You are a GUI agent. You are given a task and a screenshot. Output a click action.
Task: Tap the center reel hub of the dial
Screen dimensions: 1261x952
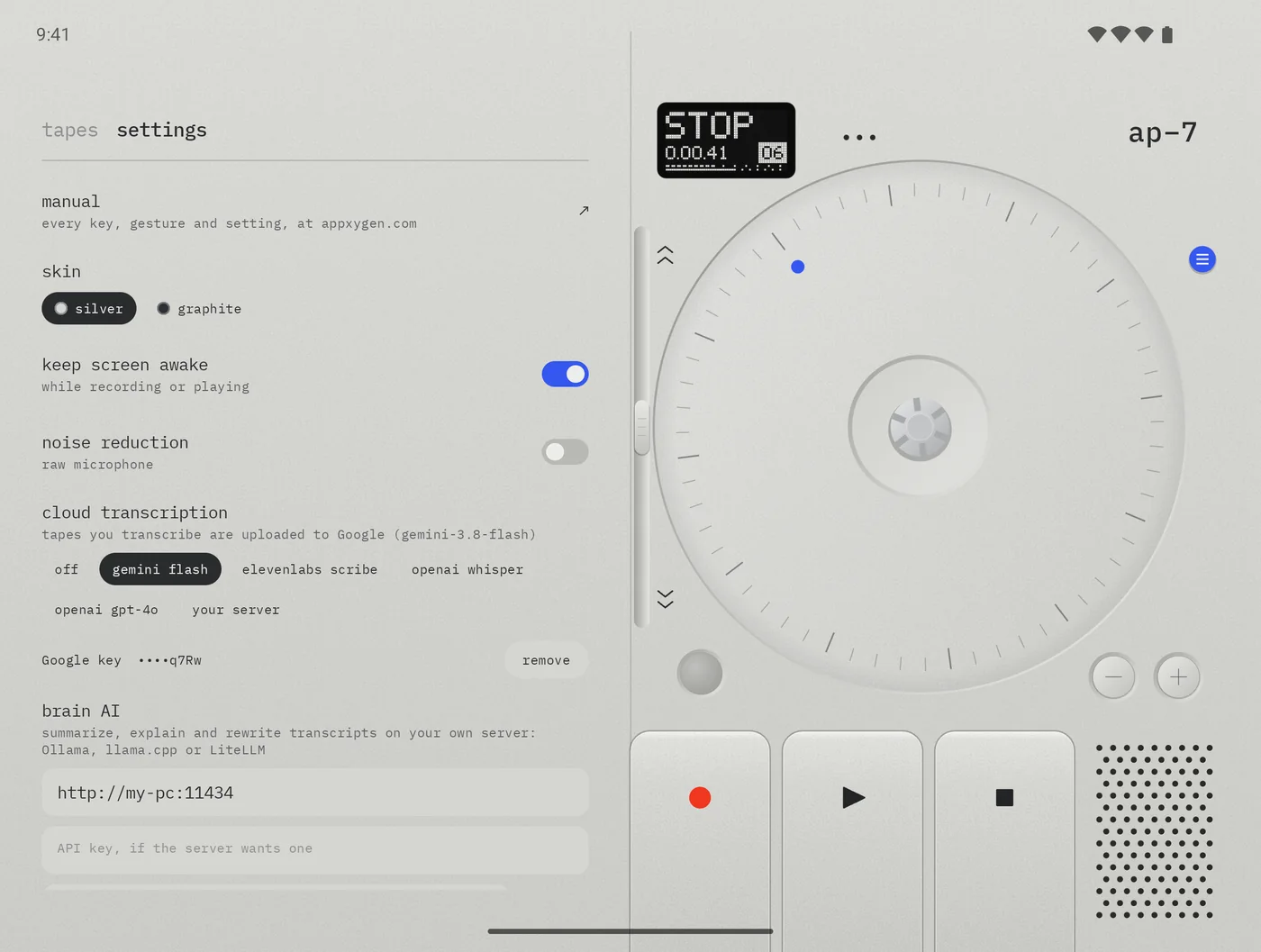(x=920, y=428)
